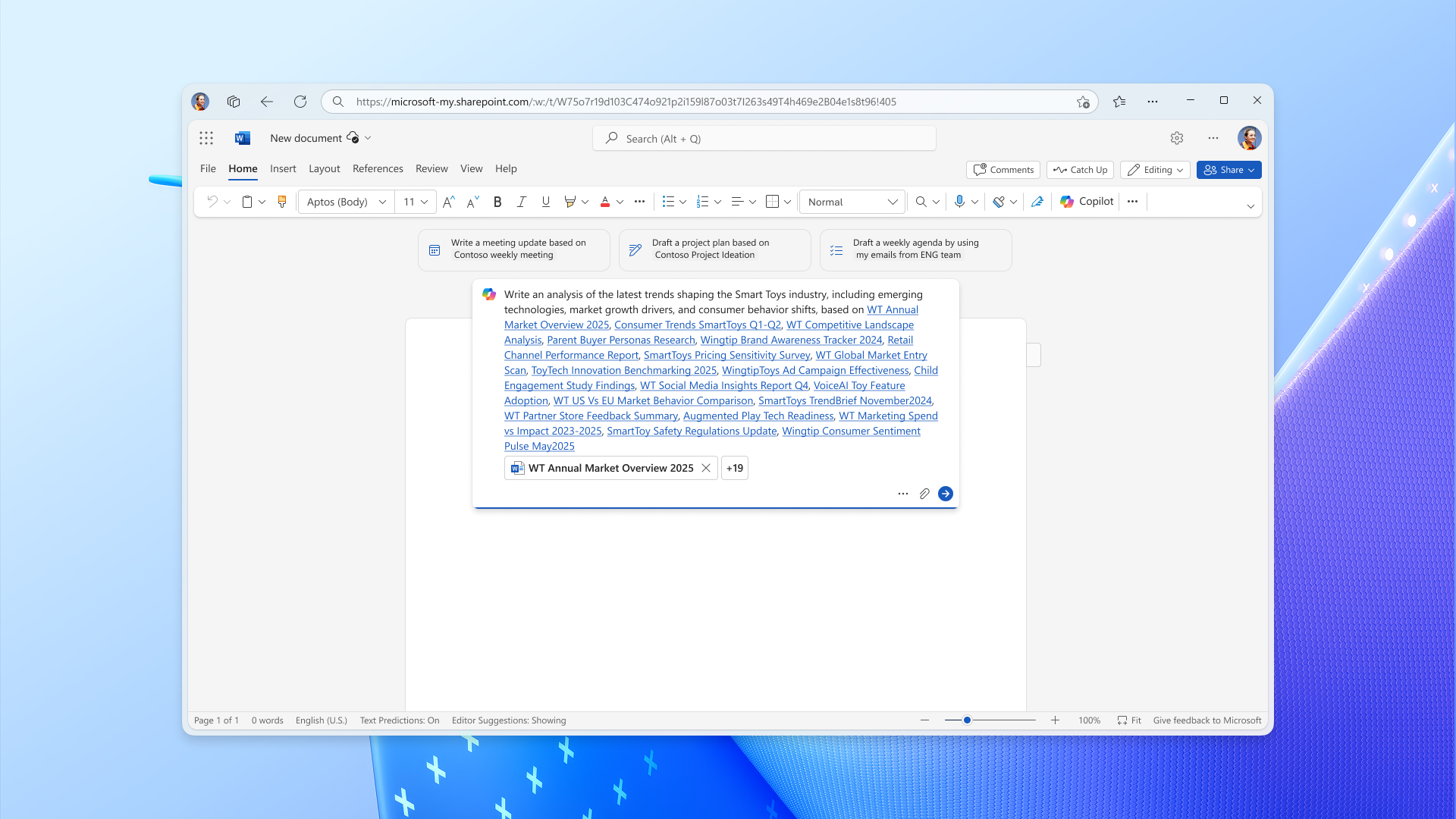Open Word settings gear icon
1456x819 pixels.
[1177, 138]
